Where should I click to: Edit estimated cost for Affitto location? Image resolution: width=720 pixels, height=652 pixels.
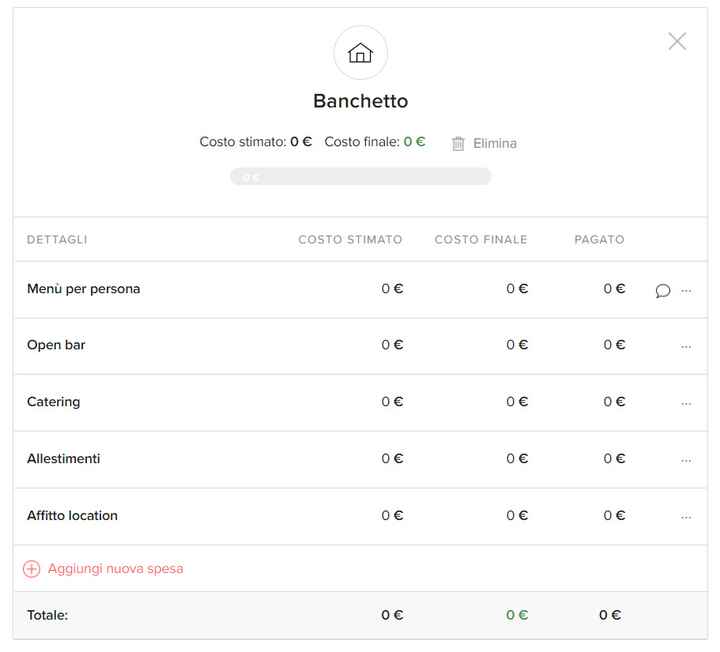pos(392,516)
